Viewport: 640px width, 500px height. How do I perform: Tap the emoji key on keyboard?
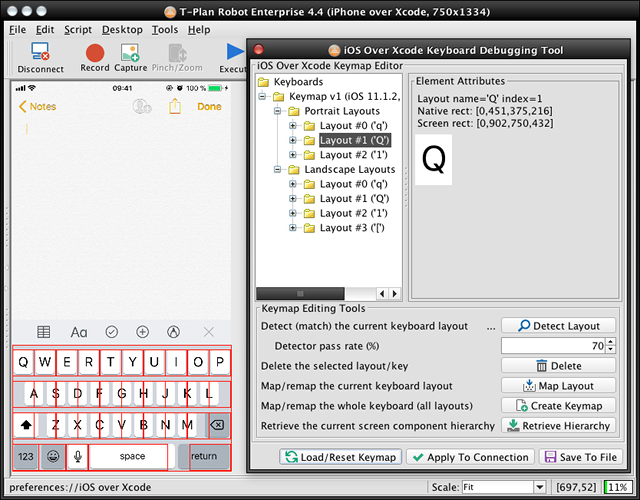(x=51, y=456)
